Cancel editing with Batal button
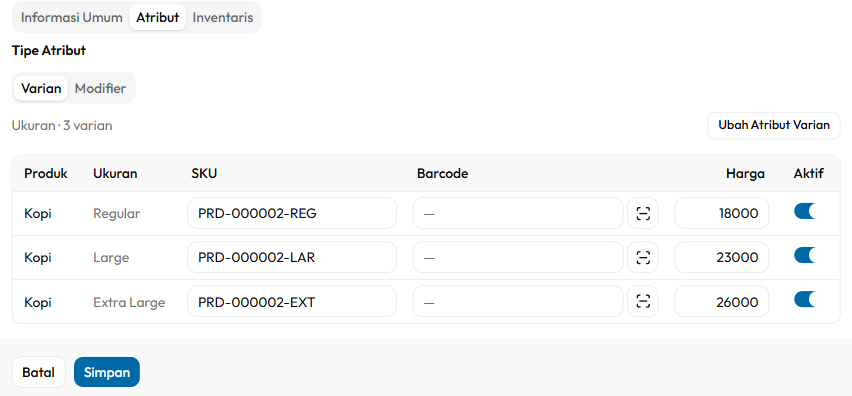852x396 pixels. click(39, 372)
